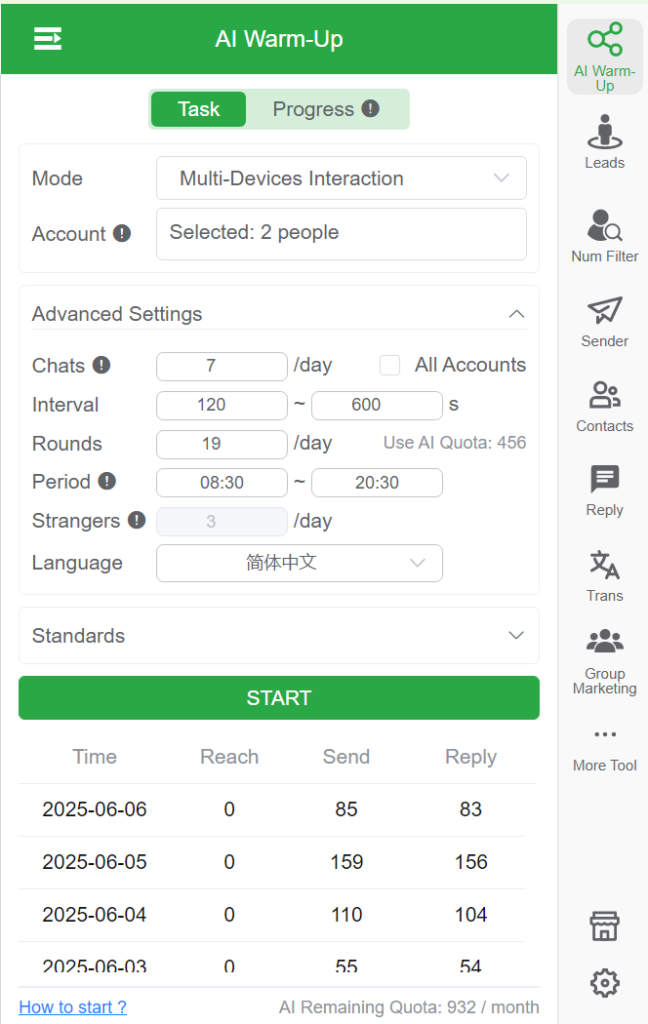This screenshot has height=1024, width=648.
Task: Open the Group Marketing tool
Action: pyautogui.click(x=604, y=661)
